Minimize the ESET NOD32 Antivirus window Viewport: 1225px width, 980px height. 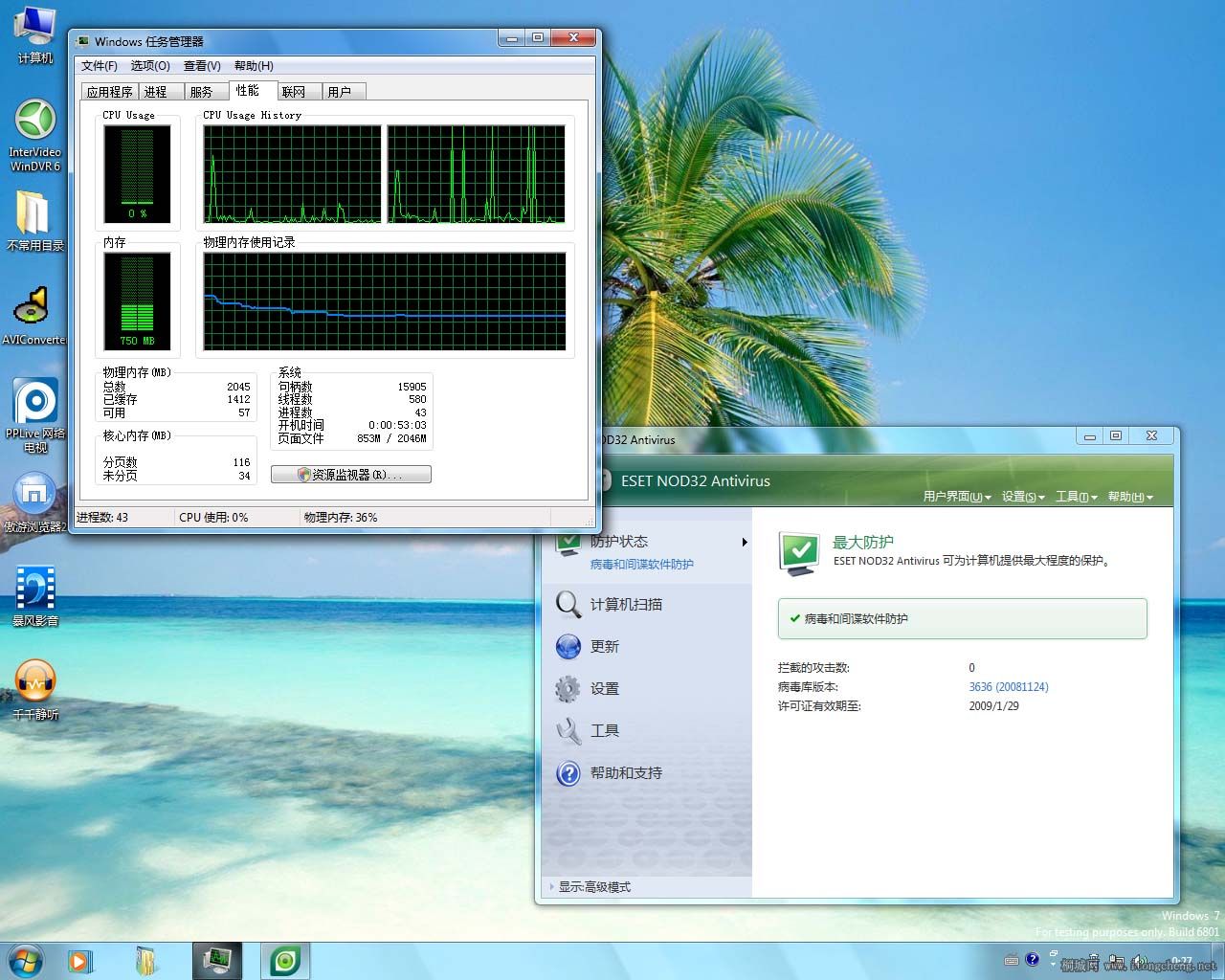coord(1089,436)
